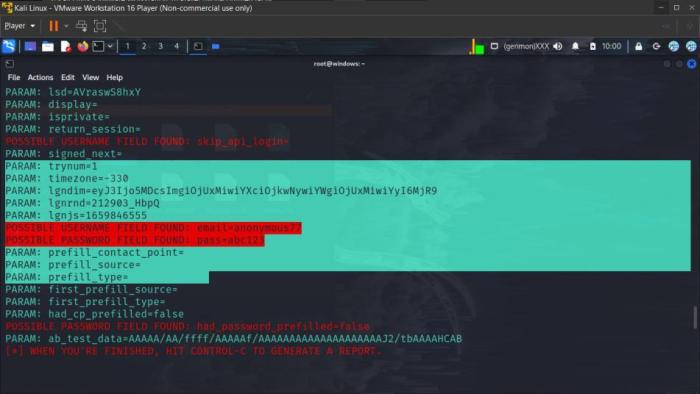700x394 pixels.
Task: Launch Firefox from the panel
Action: (83, 46)
